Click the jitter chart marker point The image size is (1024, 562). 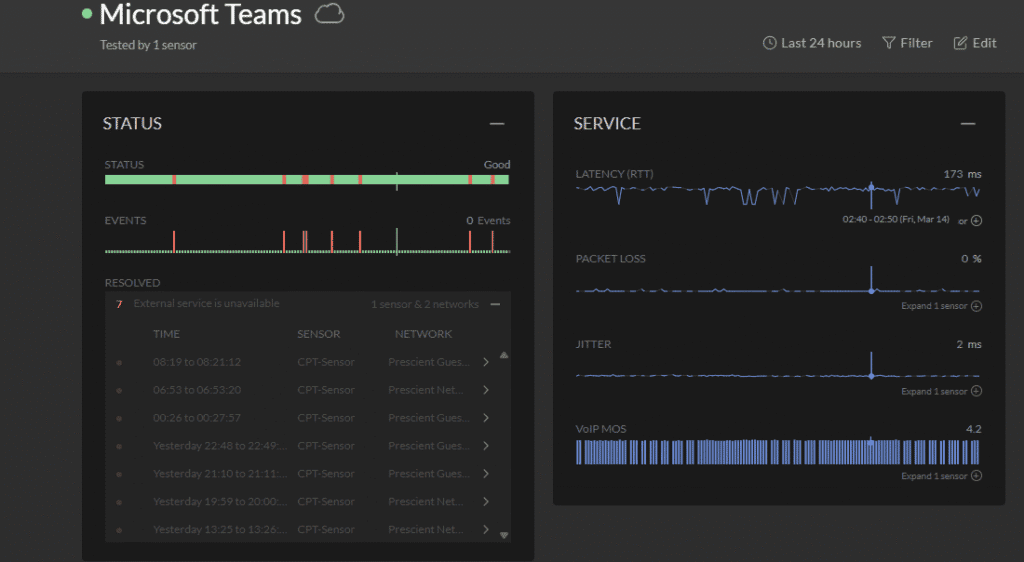[x=871, y=376]
